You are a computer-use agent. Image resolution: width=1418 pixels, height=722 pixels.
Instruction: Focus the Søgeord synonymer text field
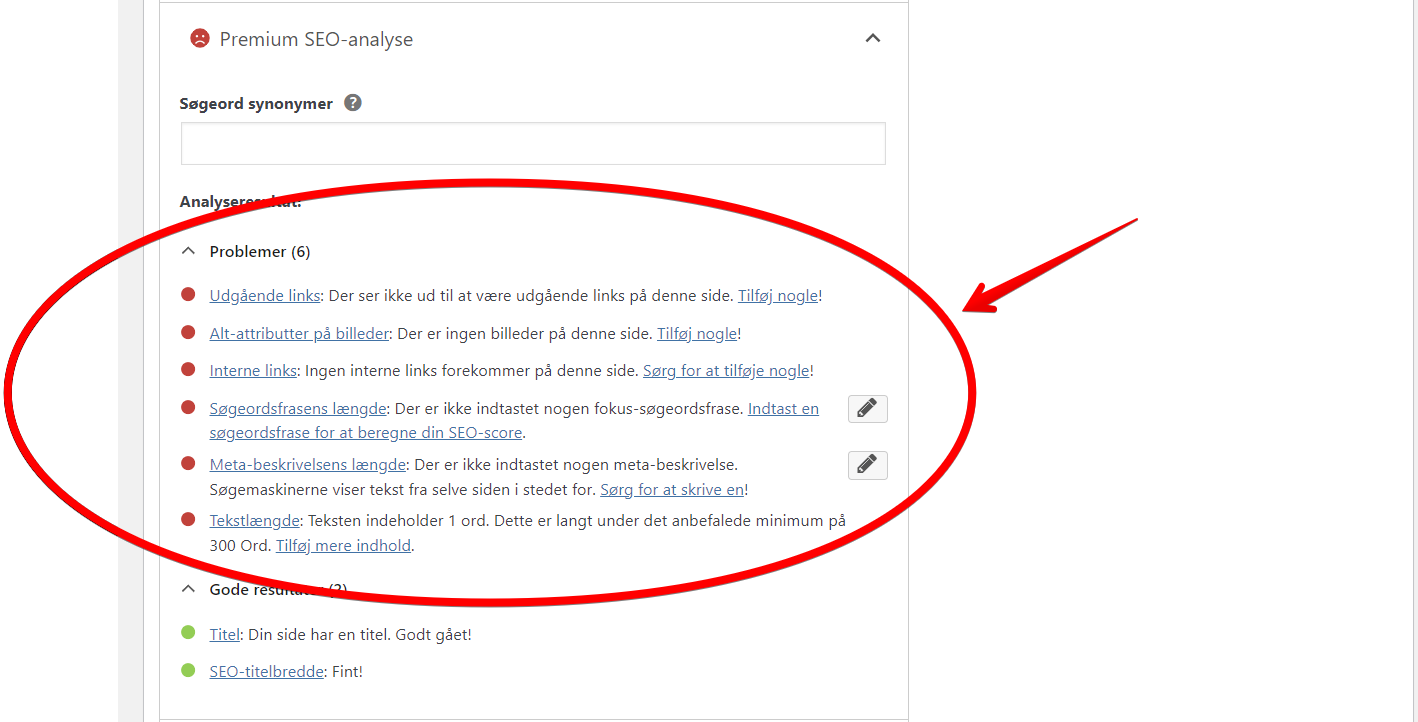pos(533,144)
